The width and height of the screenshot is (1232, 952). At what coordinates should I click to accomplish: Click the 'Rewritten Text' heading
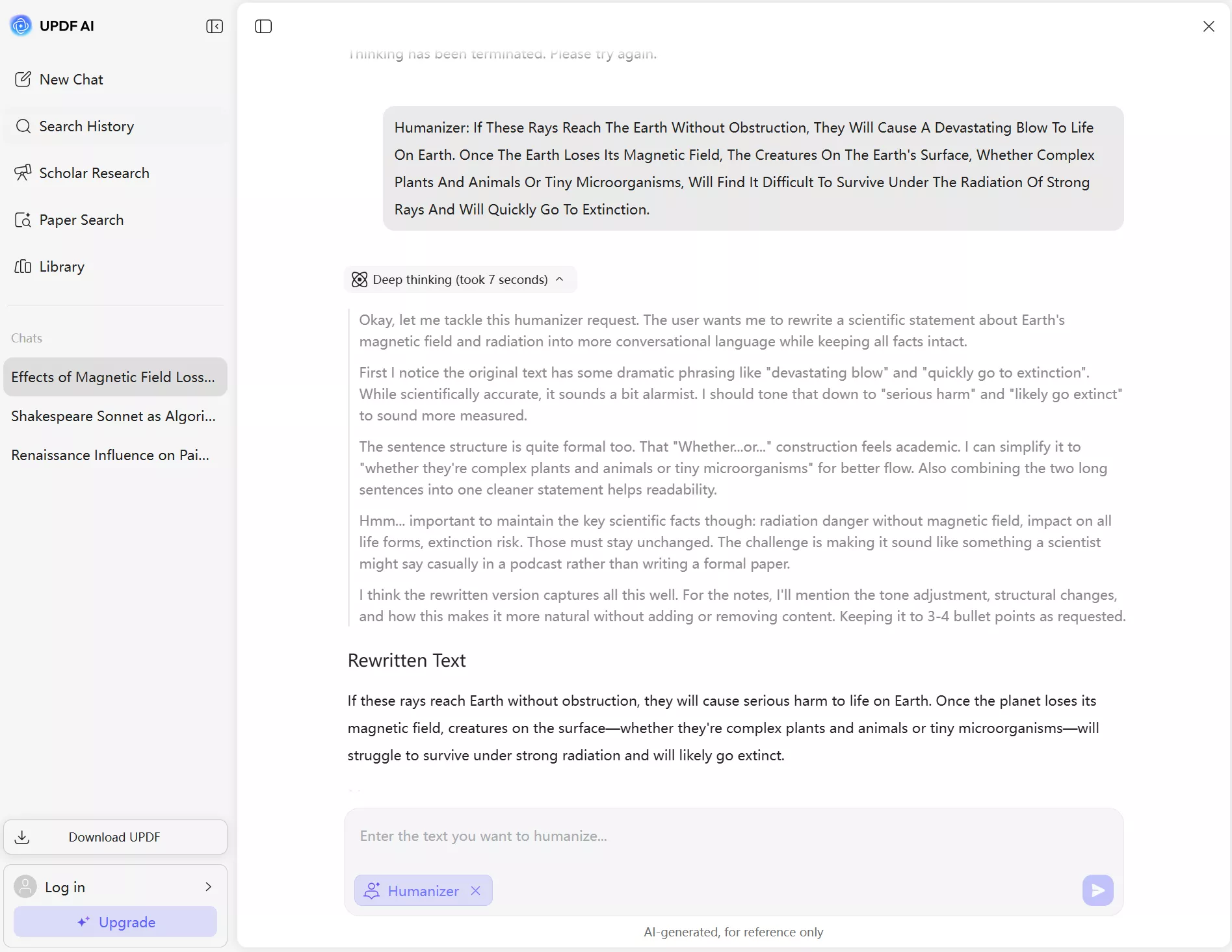point(407,661)
